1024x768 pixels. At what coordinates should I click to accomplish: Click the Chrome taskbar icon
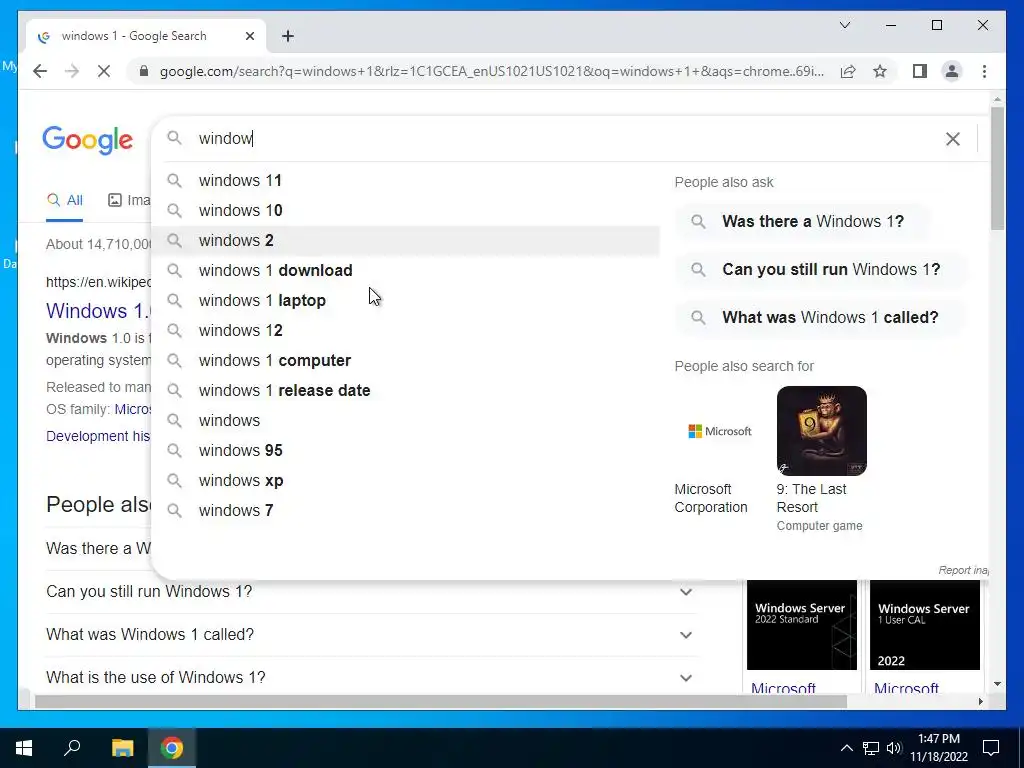point(172,748)
